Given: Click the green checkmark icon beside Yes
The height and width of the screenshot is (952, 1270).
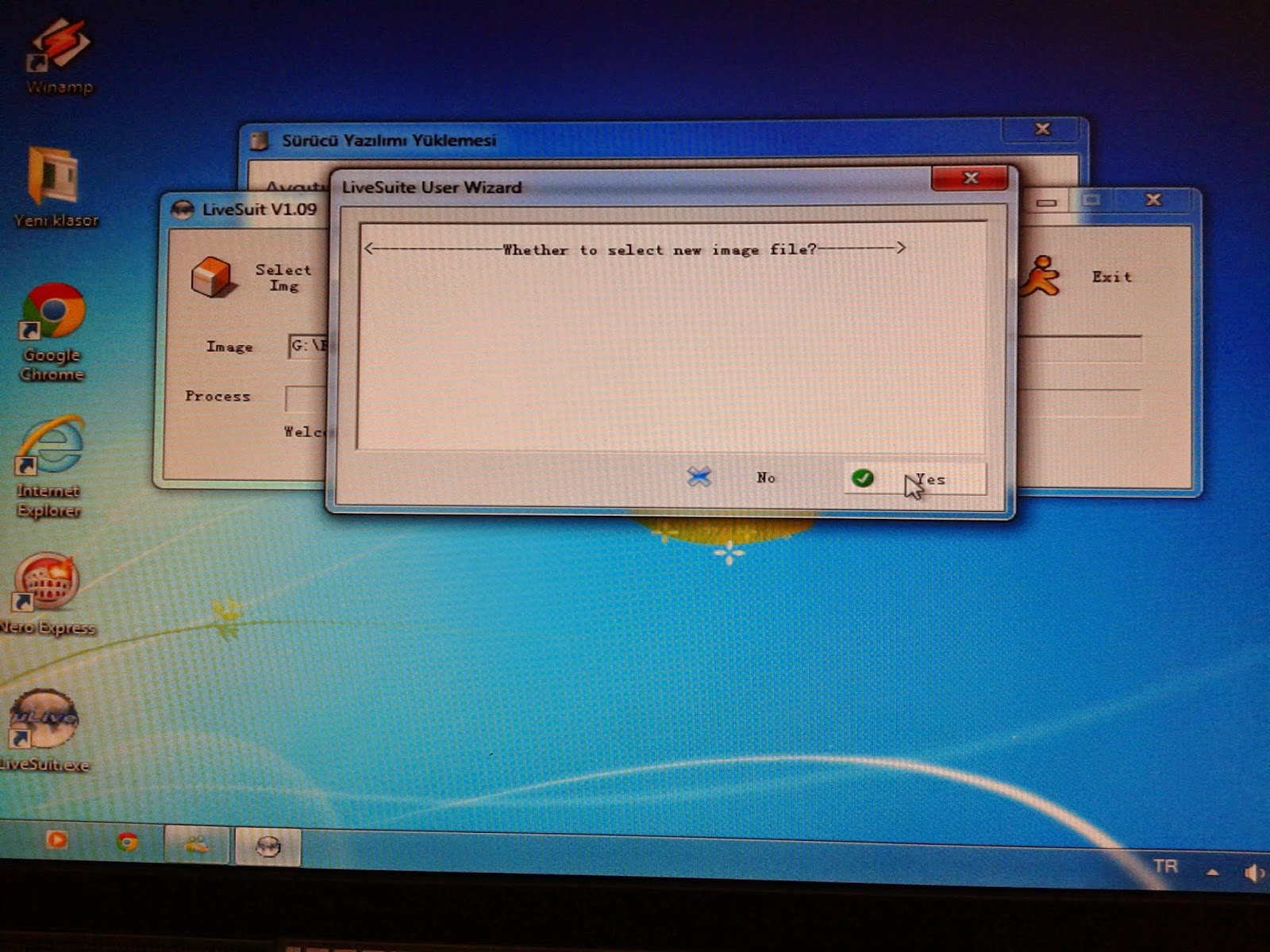Looking at the screenshot, I should click(x=863, y=478).
